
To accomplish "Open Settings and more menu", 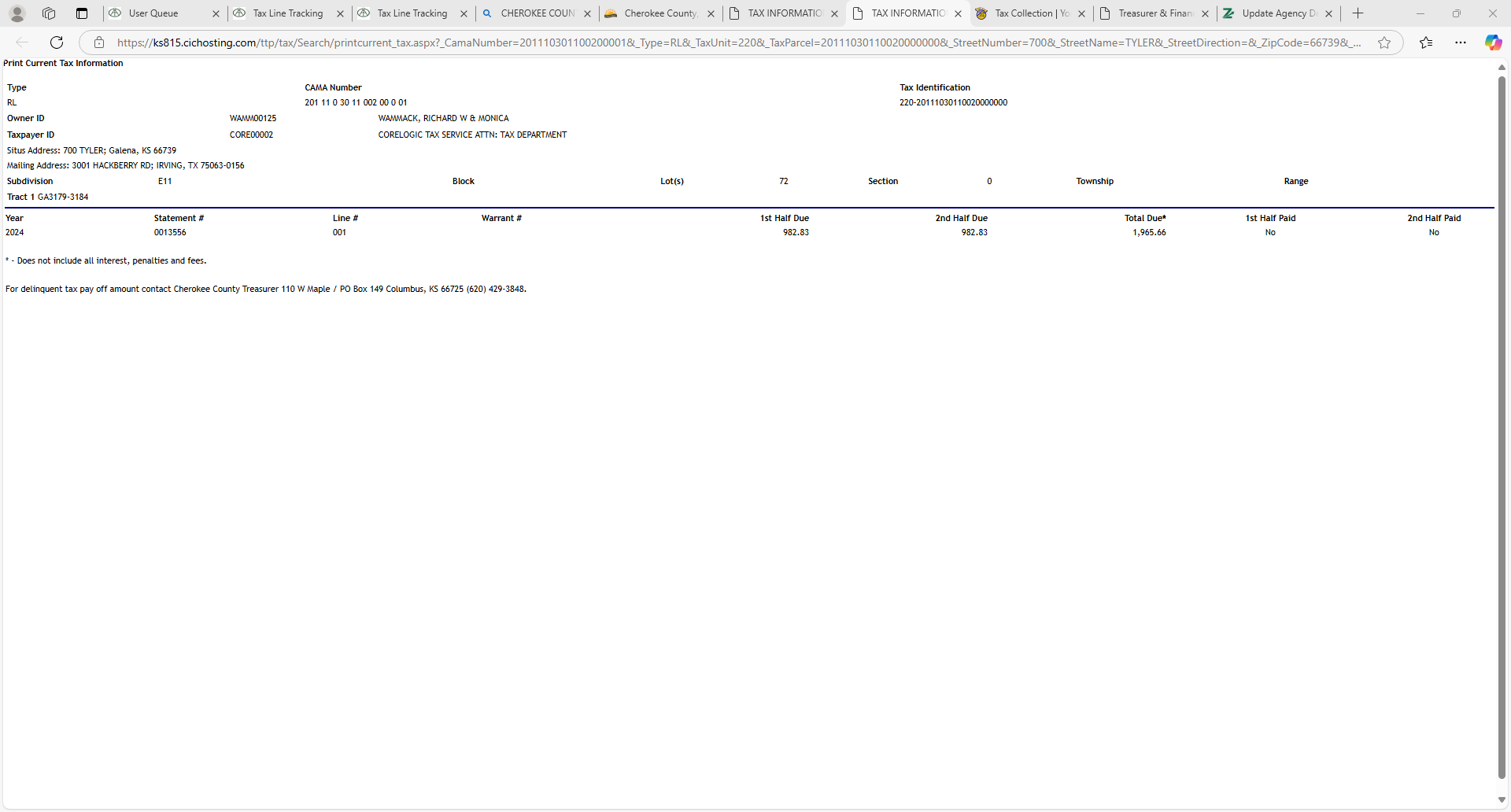I will click(1461, 42).
